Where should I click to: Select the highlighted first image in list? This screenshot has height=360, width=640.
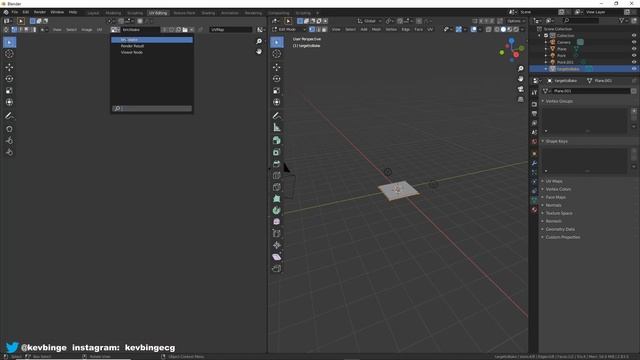[x=152, y=40]
